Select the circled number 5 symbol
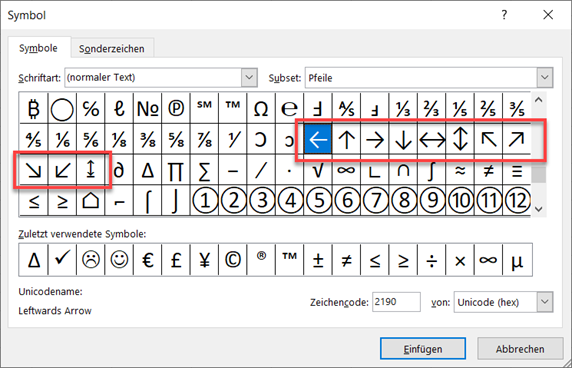 click(318, 200)
